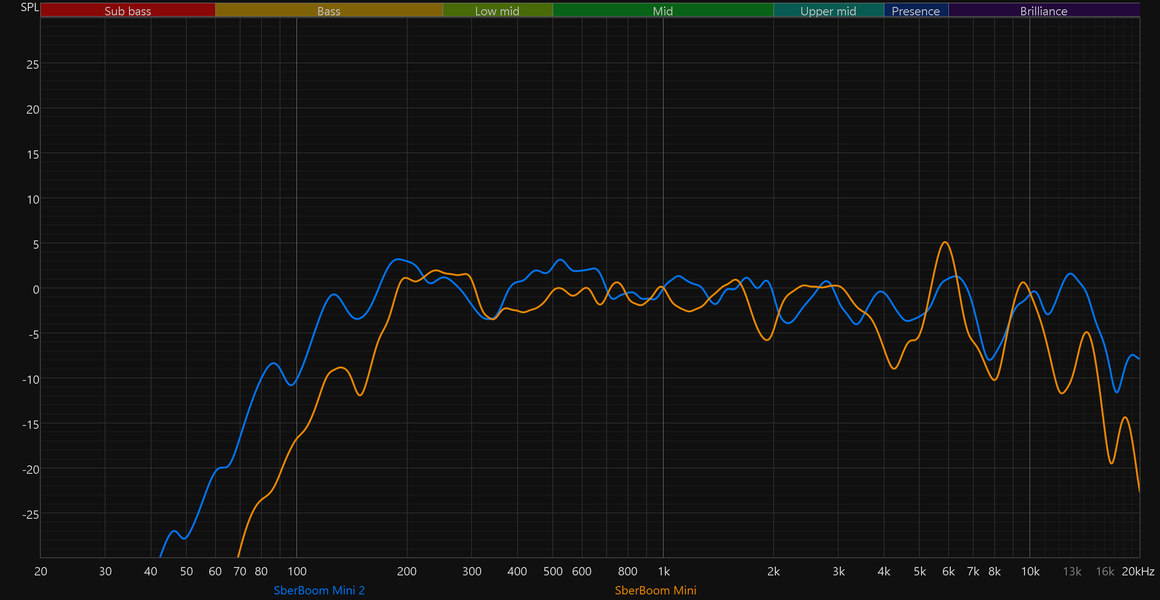
Task: Select the 600 frequency axis label
Action: 581,571
